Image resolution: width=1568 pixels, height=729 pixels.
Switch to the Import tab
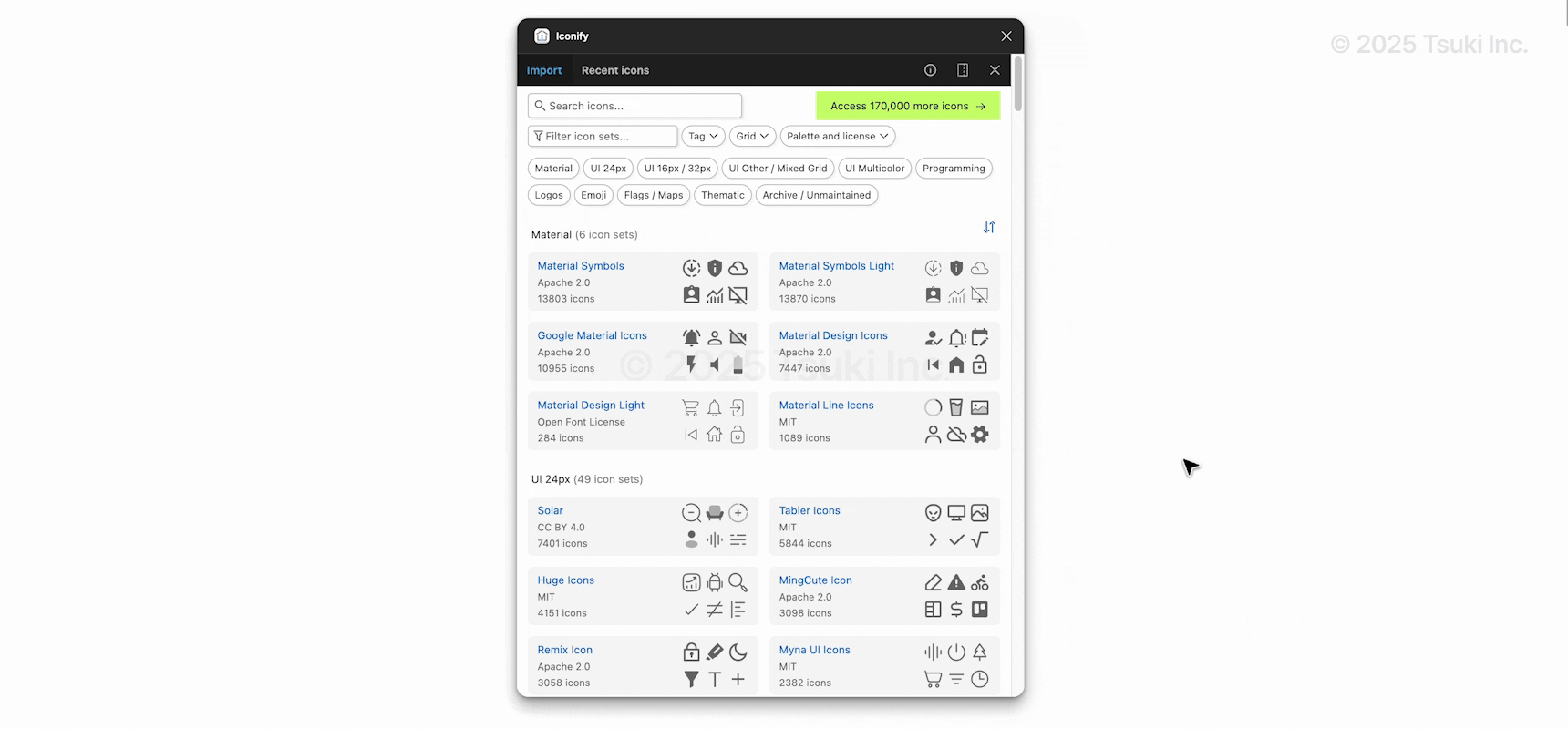(x=544, y=70)
